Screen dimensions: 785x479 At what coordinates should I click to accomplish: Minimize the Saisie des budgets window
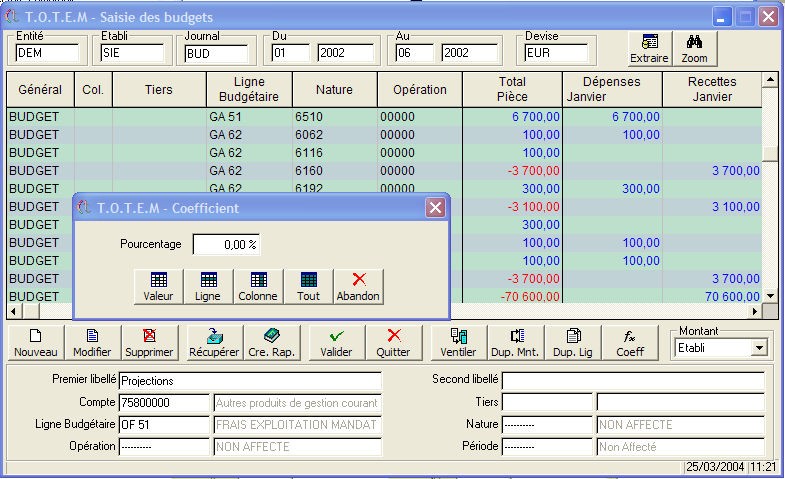722,17
